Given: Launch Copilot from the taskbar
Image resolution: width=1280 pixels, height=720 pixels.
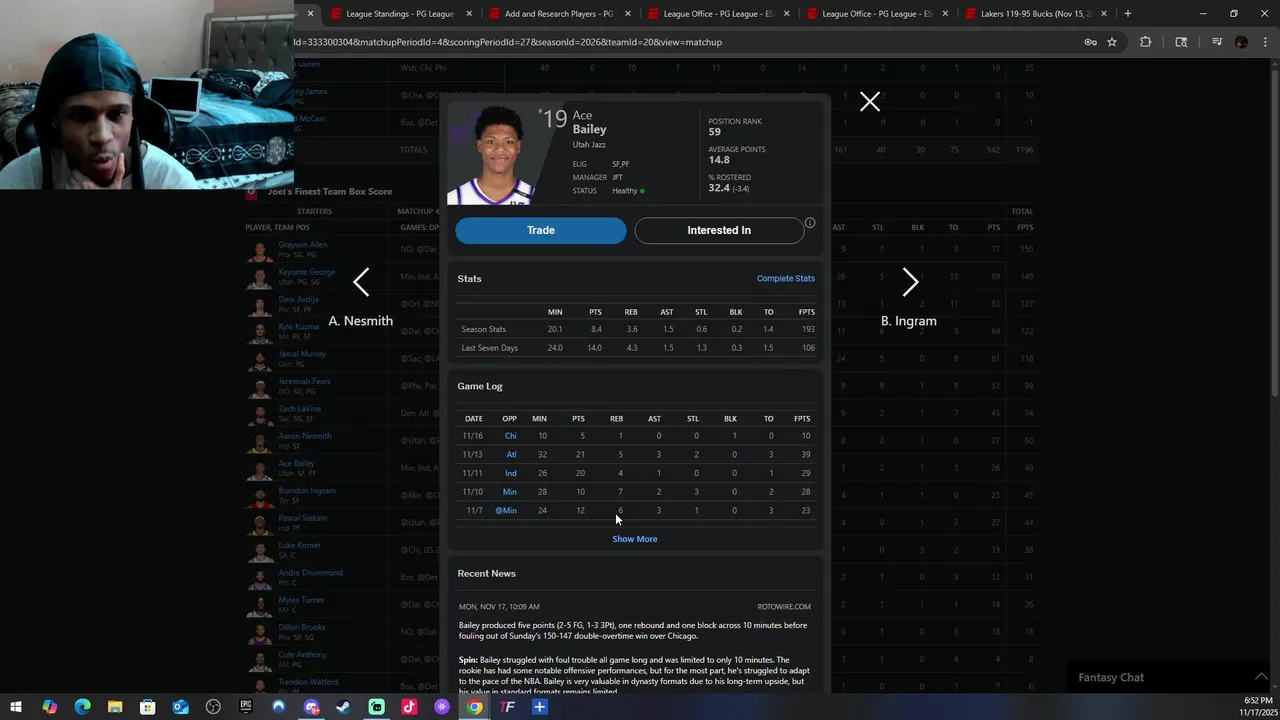Looking at the screenshot, I should (x=49, y=707).
